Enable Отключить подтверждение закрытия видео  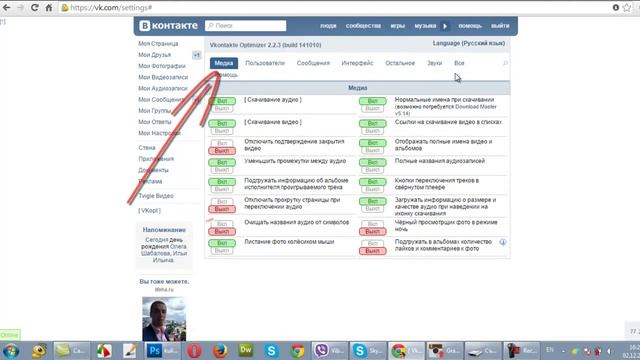[x=222, y=143]
